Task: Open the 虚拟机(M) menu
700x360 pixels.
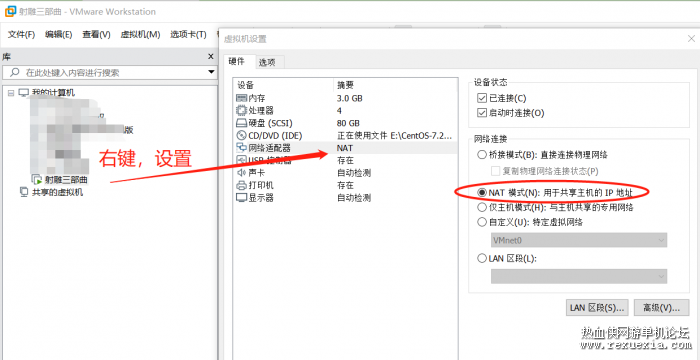Action: click(140, 34)
